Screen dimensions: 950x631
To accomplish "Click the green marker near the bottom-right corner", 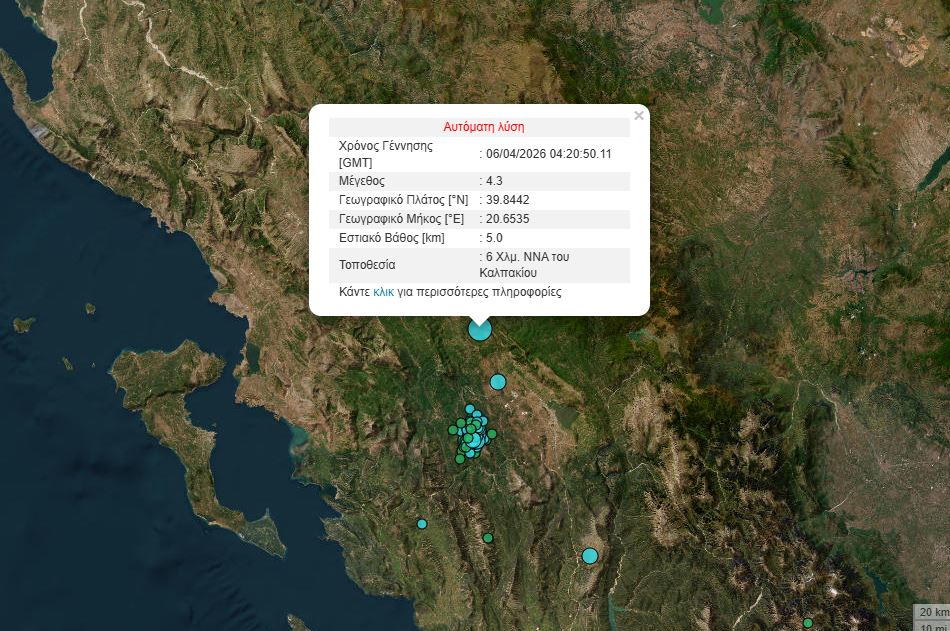I will [x=808, y=623].
